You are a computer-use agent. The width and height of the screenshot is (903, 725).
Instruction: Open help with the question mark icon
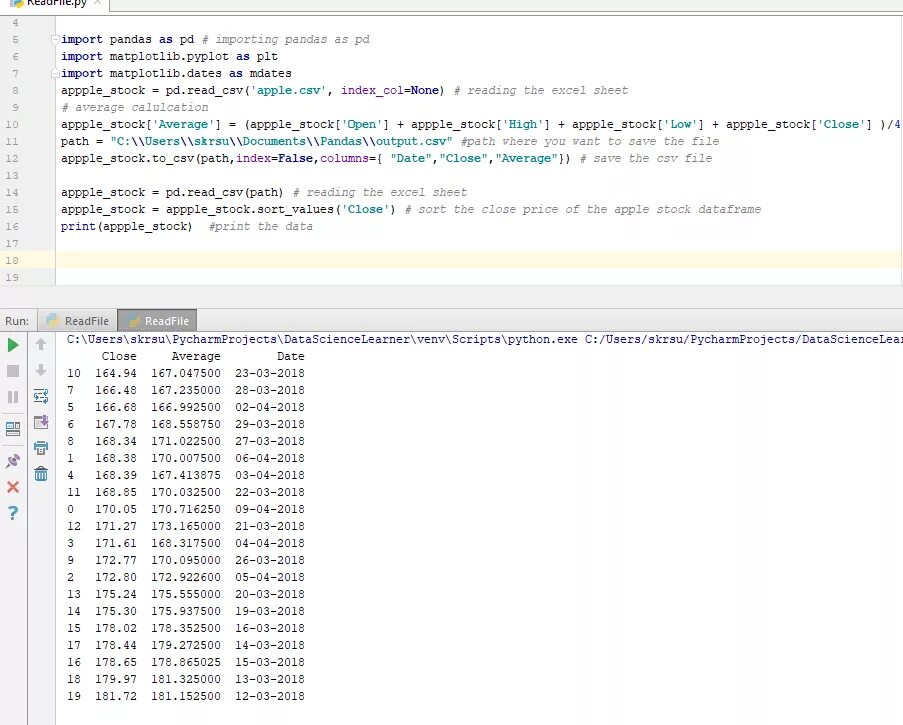coord(13,513)
